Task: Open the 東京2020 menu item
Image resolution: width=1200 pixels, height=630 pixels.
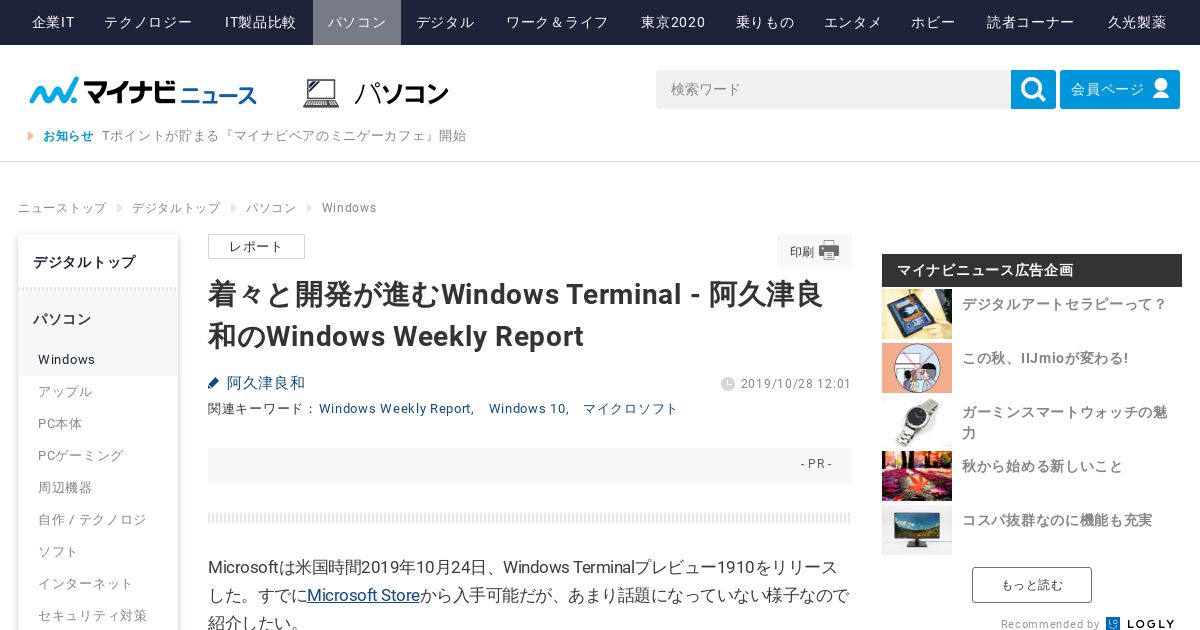Action: [673, 22]
